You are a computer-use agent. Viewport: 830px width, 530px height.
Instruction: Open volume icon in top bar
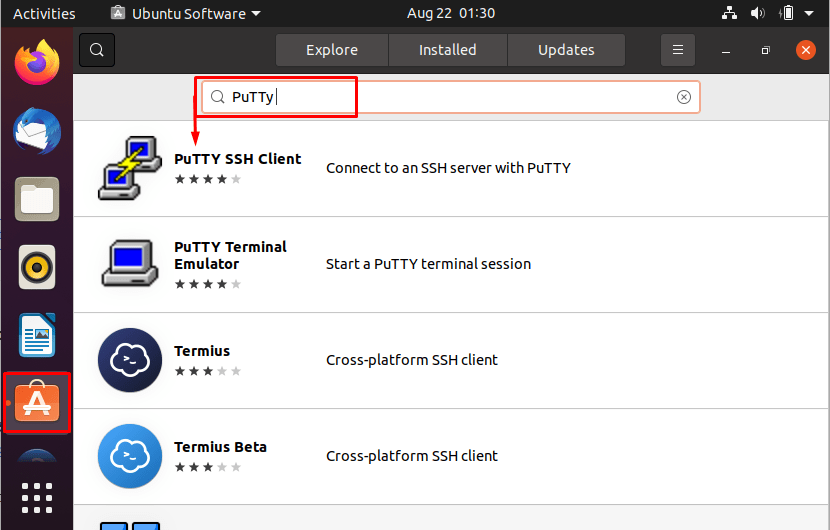(757, 13)
